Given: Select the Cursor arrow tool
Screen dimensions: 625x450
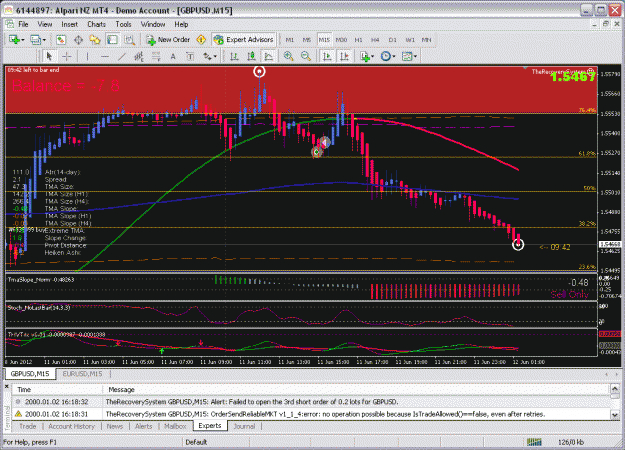Looking at the screenshot, I should click(x=49, y=57).
